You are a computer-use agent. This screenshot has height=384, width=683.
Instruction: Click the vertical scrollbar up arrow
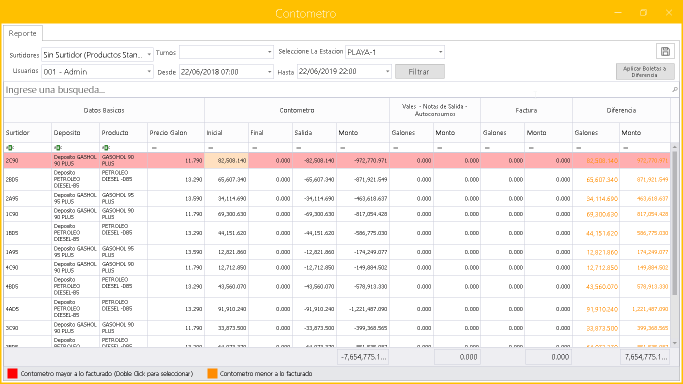[x=675, y=147]
